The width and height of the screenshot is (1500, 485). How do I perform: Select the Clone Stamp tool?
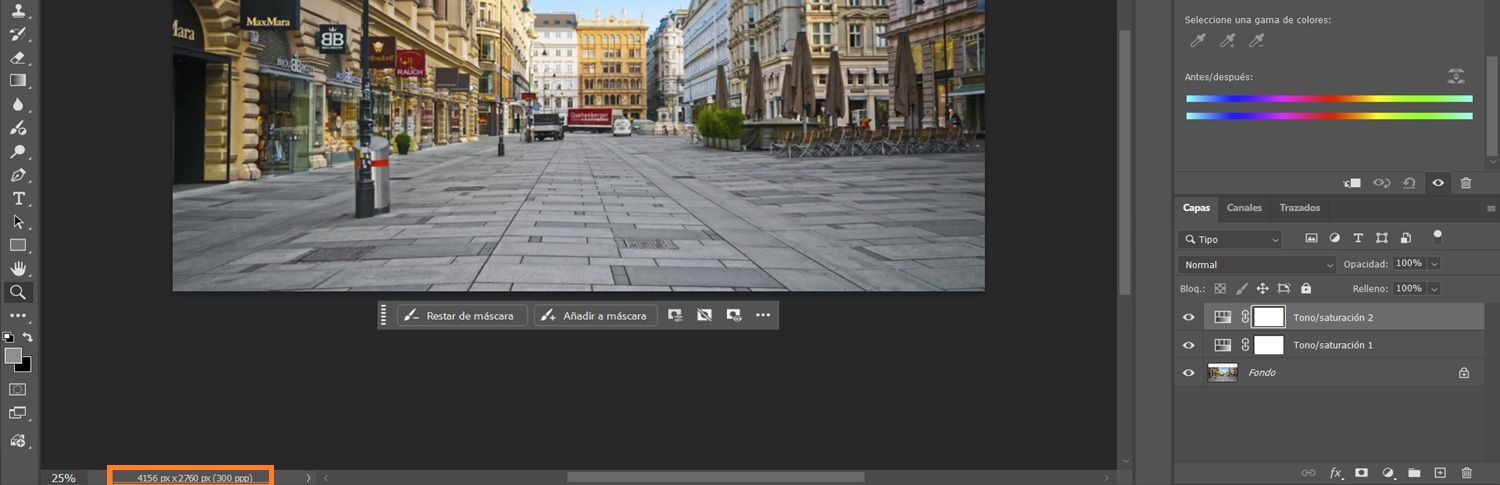click(x=18, y=10)
